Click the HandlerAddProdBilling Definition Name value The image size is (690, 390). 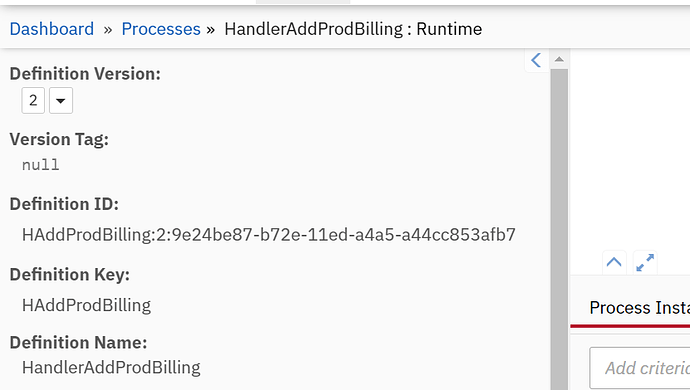(x=111, y=367)
